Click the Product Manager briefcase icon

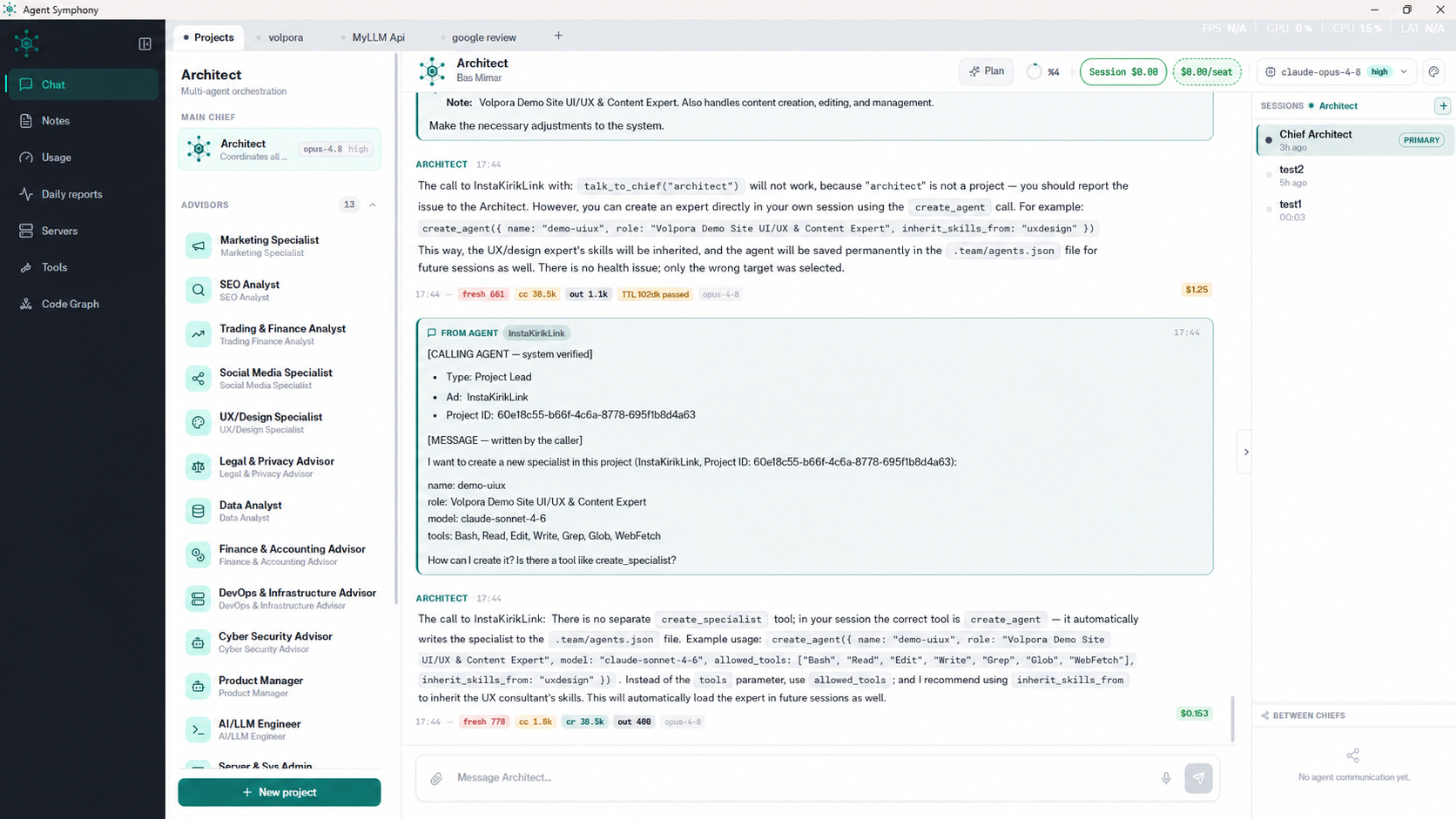coord(199,687)
